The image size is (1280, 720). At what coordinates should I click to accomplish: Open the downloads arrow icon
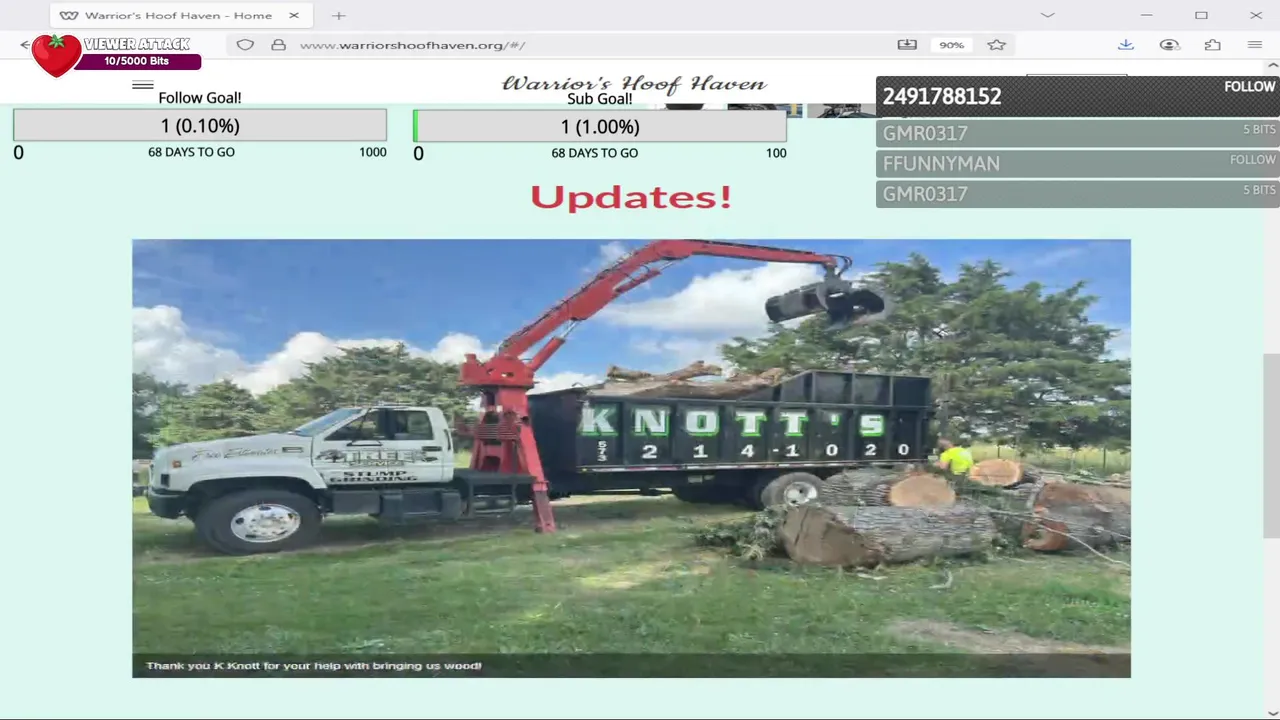tap(1125, 45)
